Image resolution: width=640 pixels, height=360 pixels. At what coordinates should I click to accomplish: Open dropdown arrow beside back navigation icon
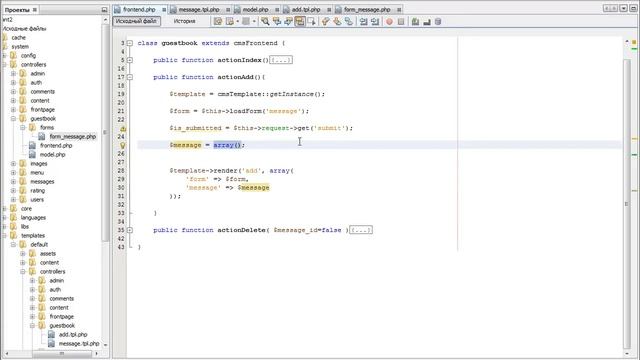click(238, 22)
